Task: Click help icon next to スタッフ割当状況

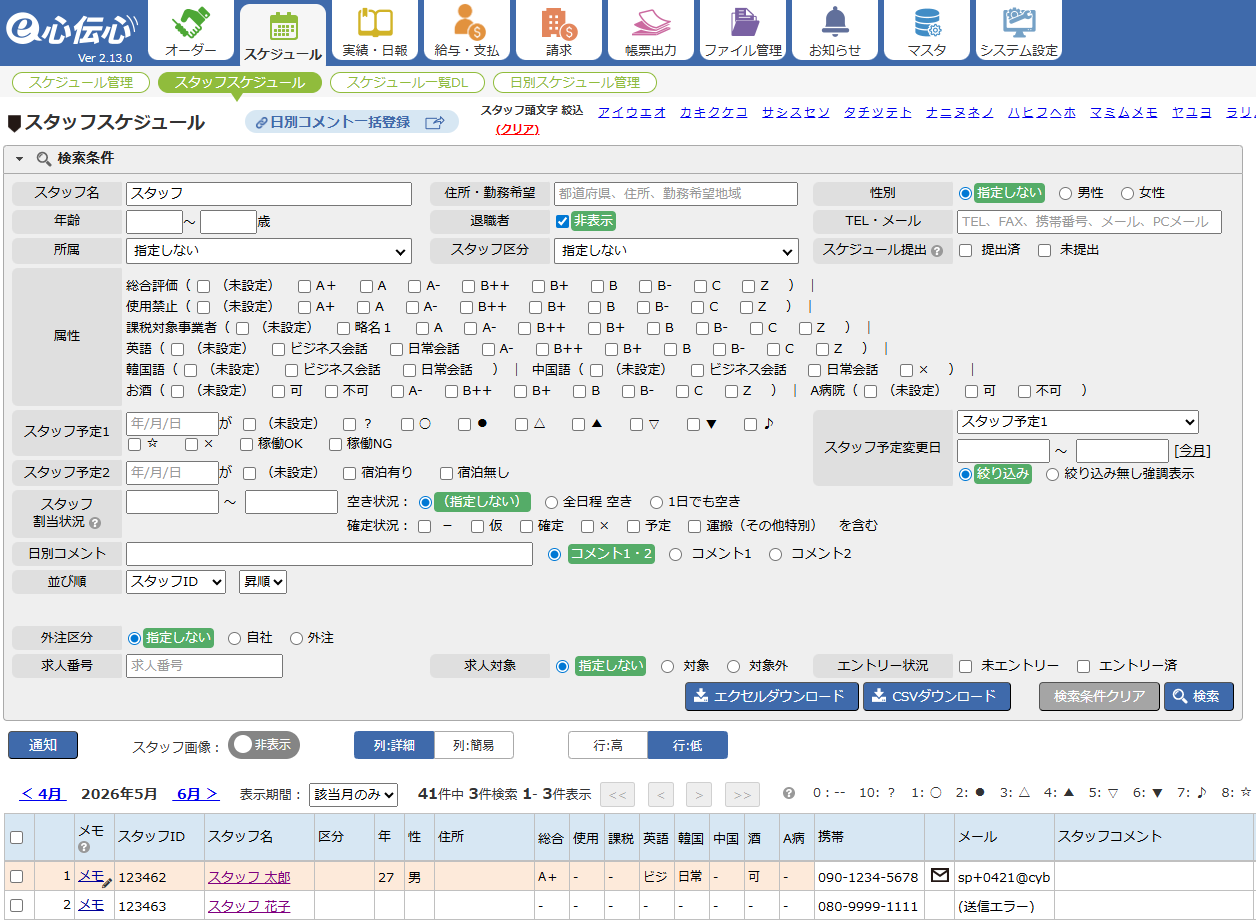Action: click(x=95, y=522)
